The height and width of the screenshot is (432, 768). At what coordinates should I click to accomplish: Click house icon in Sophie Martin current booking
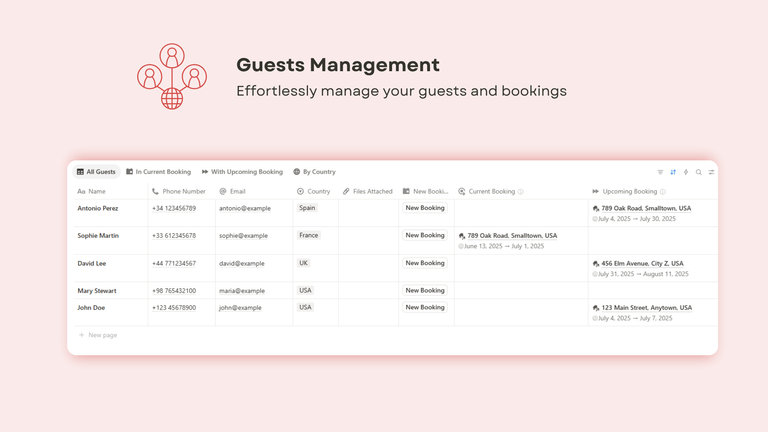pos(461,236)
